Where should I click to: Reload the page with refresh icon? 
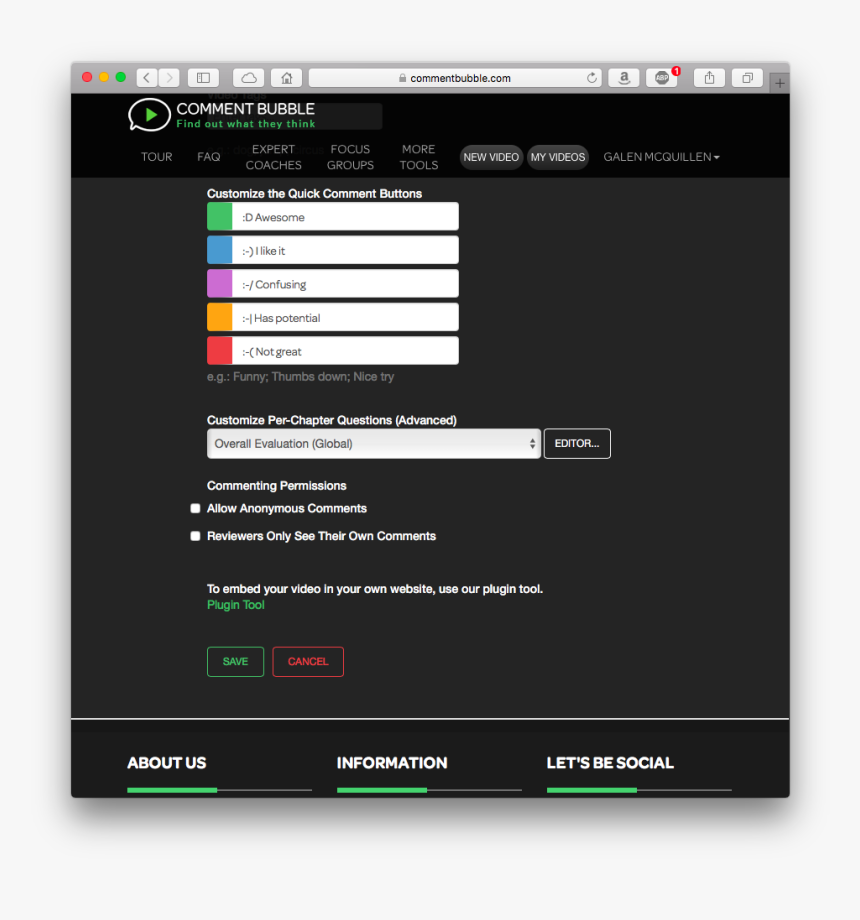tap(591, 77)
